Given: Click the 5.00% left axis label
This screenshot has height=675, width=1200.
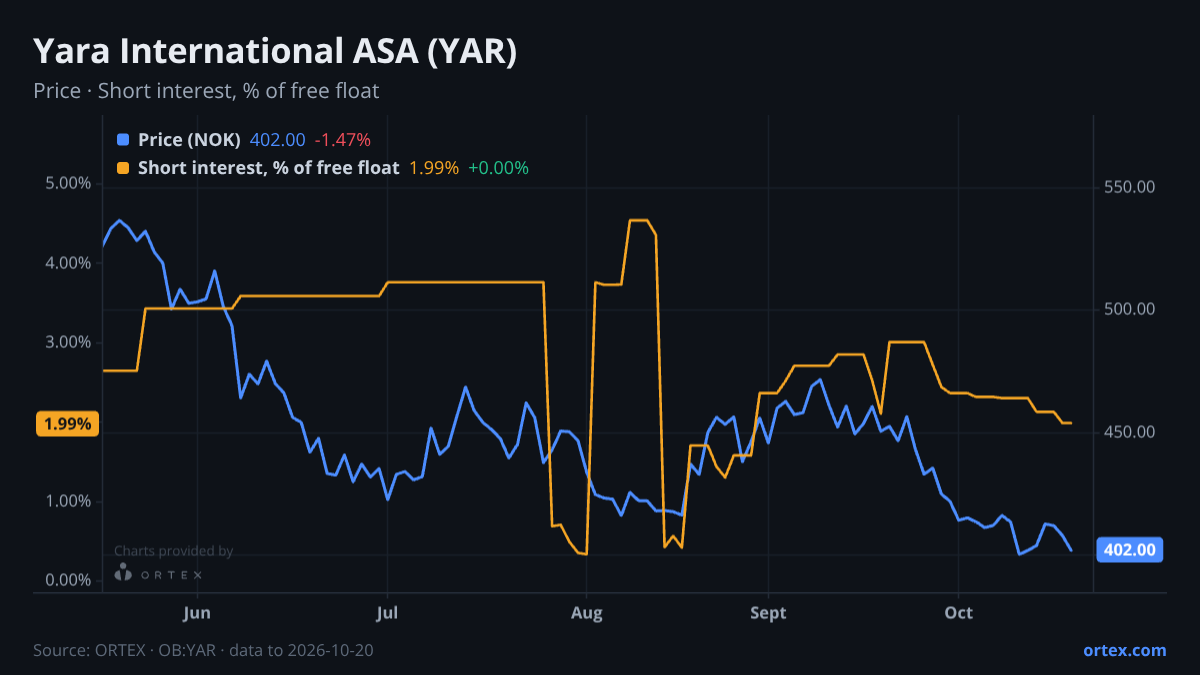Looking at the screenshot, I should tap(69, 184).
